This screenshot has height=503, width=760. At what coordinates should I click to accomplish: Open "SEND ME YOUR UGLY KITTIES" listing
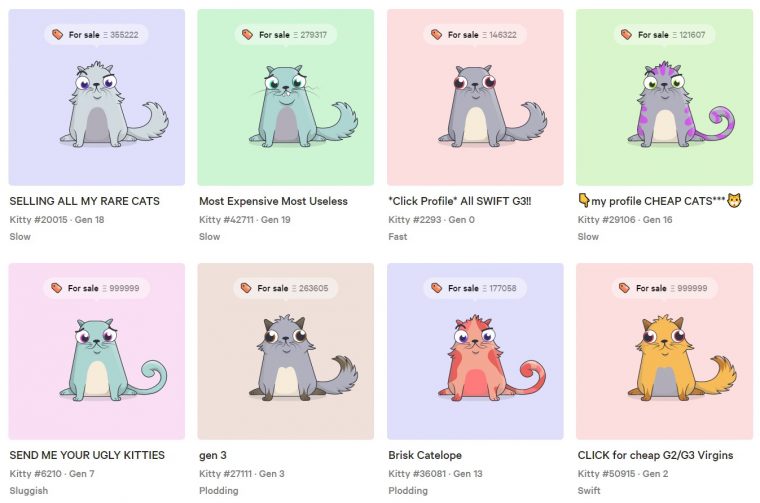pos(87,455)
